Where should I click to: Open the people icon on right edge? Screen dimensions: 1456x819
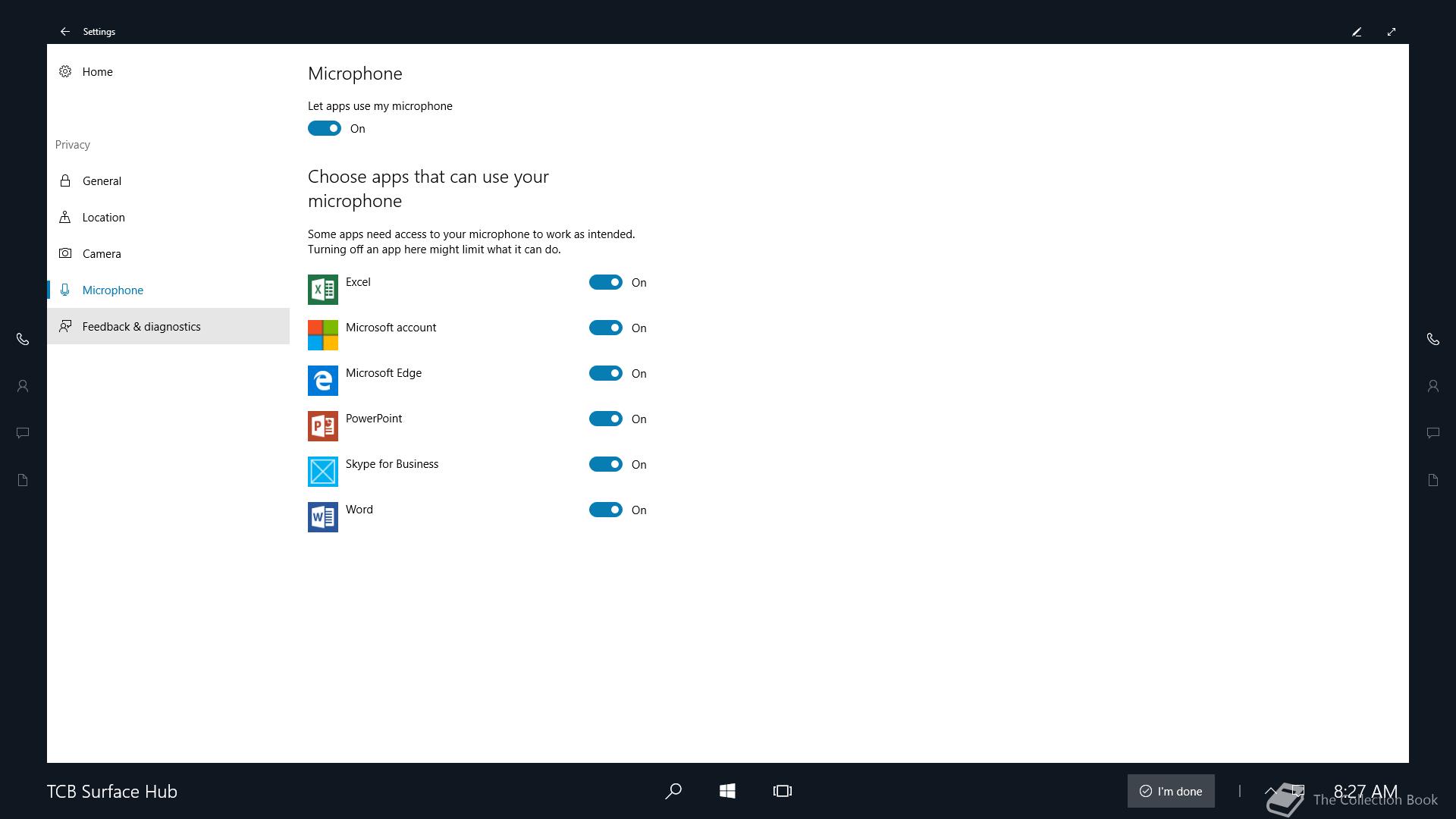tap(1433, 386)
